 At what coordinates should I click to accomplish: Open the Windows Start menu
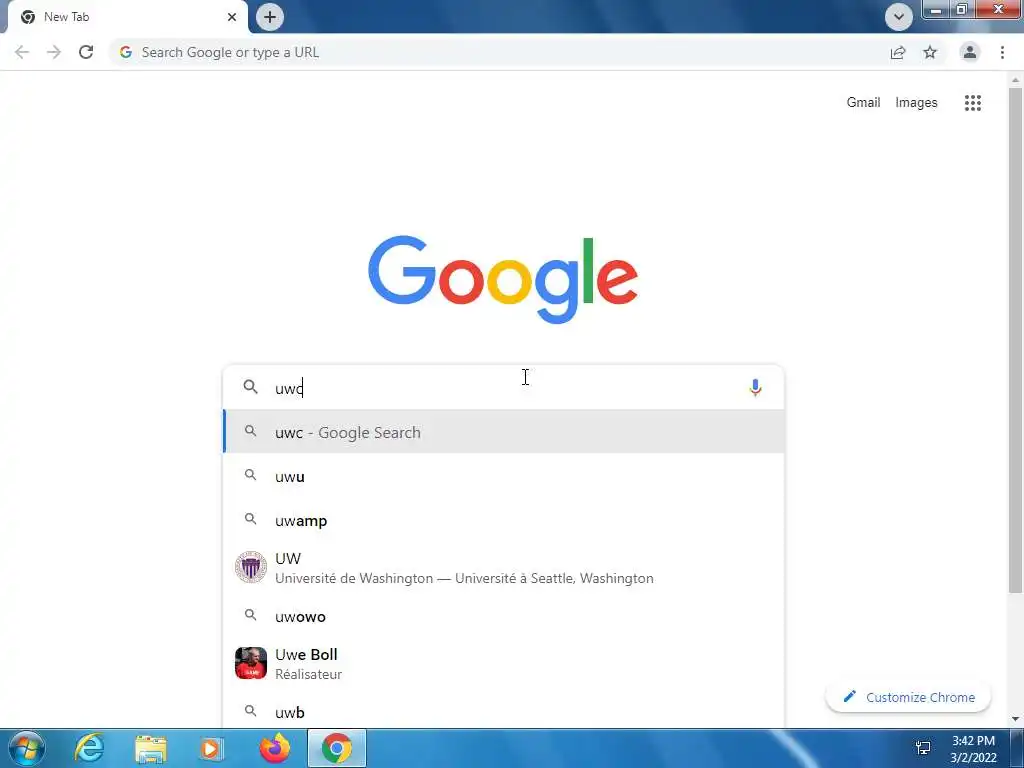pyautogui.click(x=26, y=748)
